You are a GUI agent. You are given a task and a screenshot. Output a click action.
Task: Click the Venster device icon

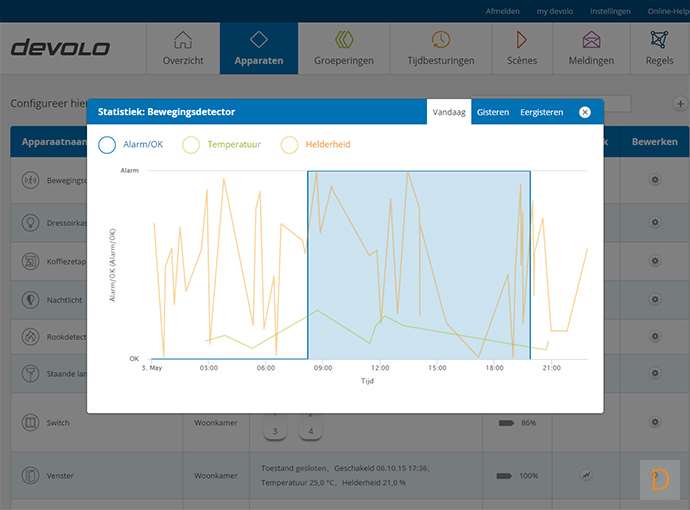click(x=30, y=476)
